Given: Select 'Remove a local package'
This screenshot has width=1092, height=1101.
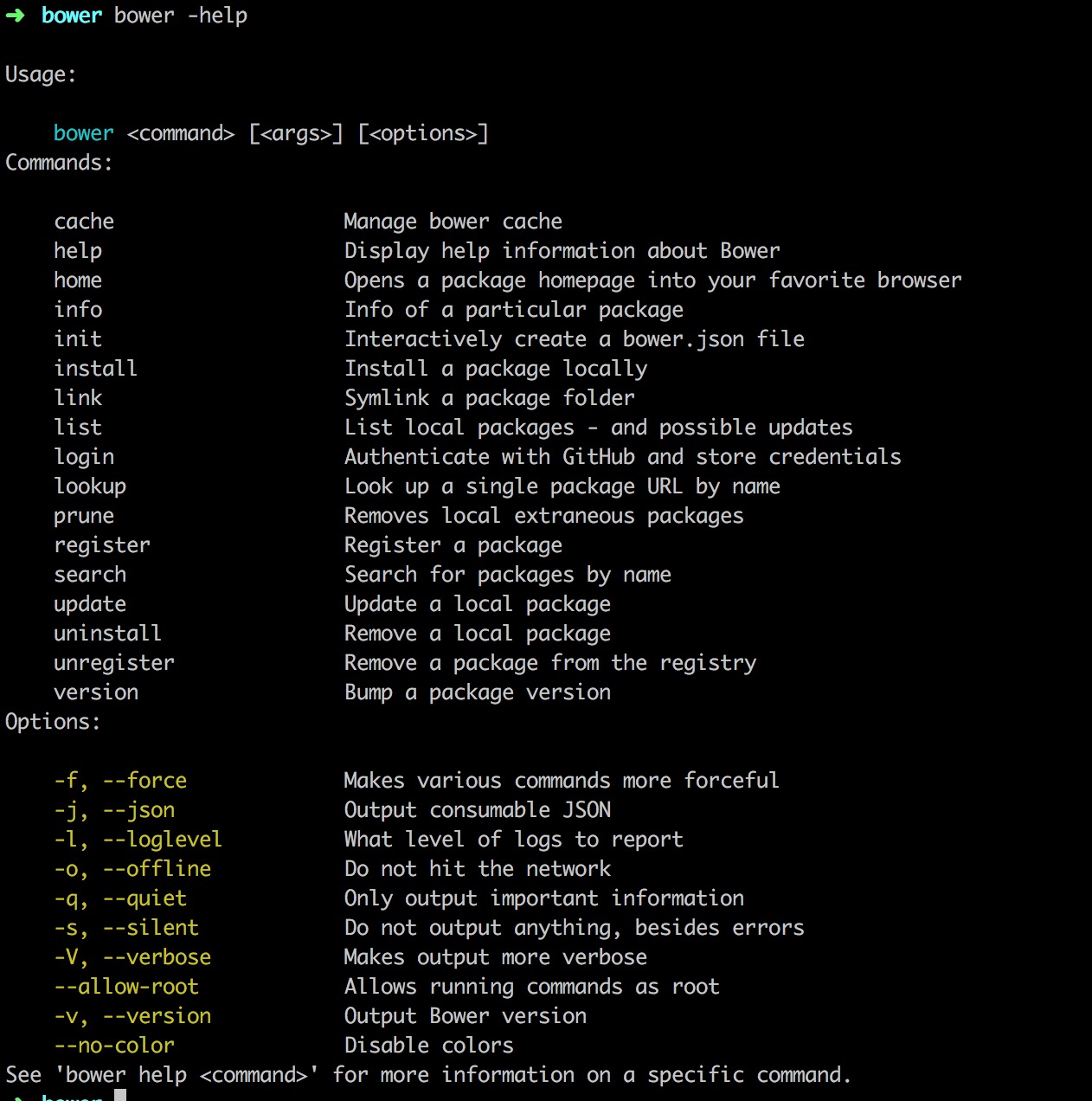Looking at the screenshot, I should tap(478, 634).
